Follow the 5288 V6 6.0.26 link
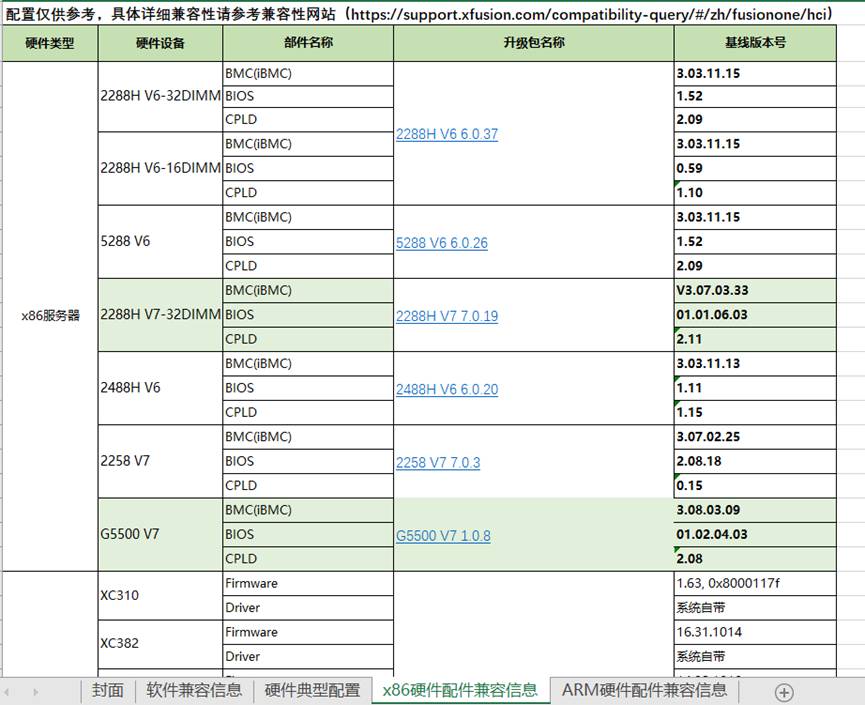This screenshot has width=865, height=705. pos(442,243)
